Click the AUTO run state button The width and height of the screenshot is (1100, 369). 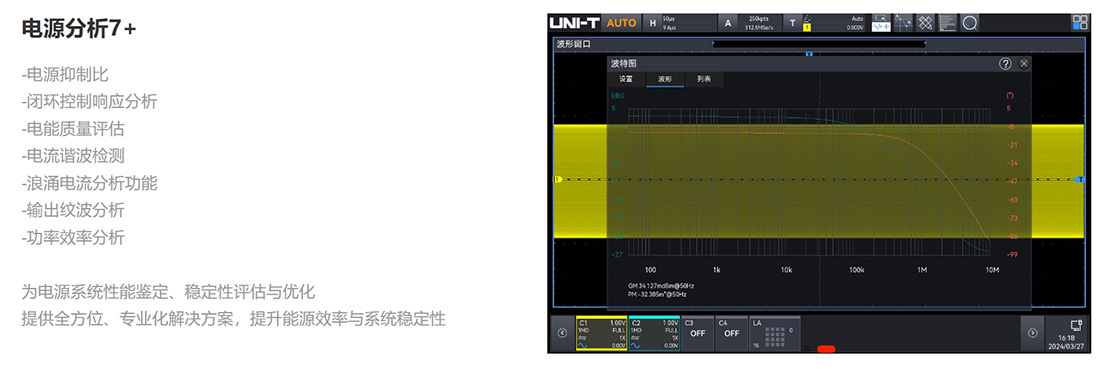[x=622, y=23]
